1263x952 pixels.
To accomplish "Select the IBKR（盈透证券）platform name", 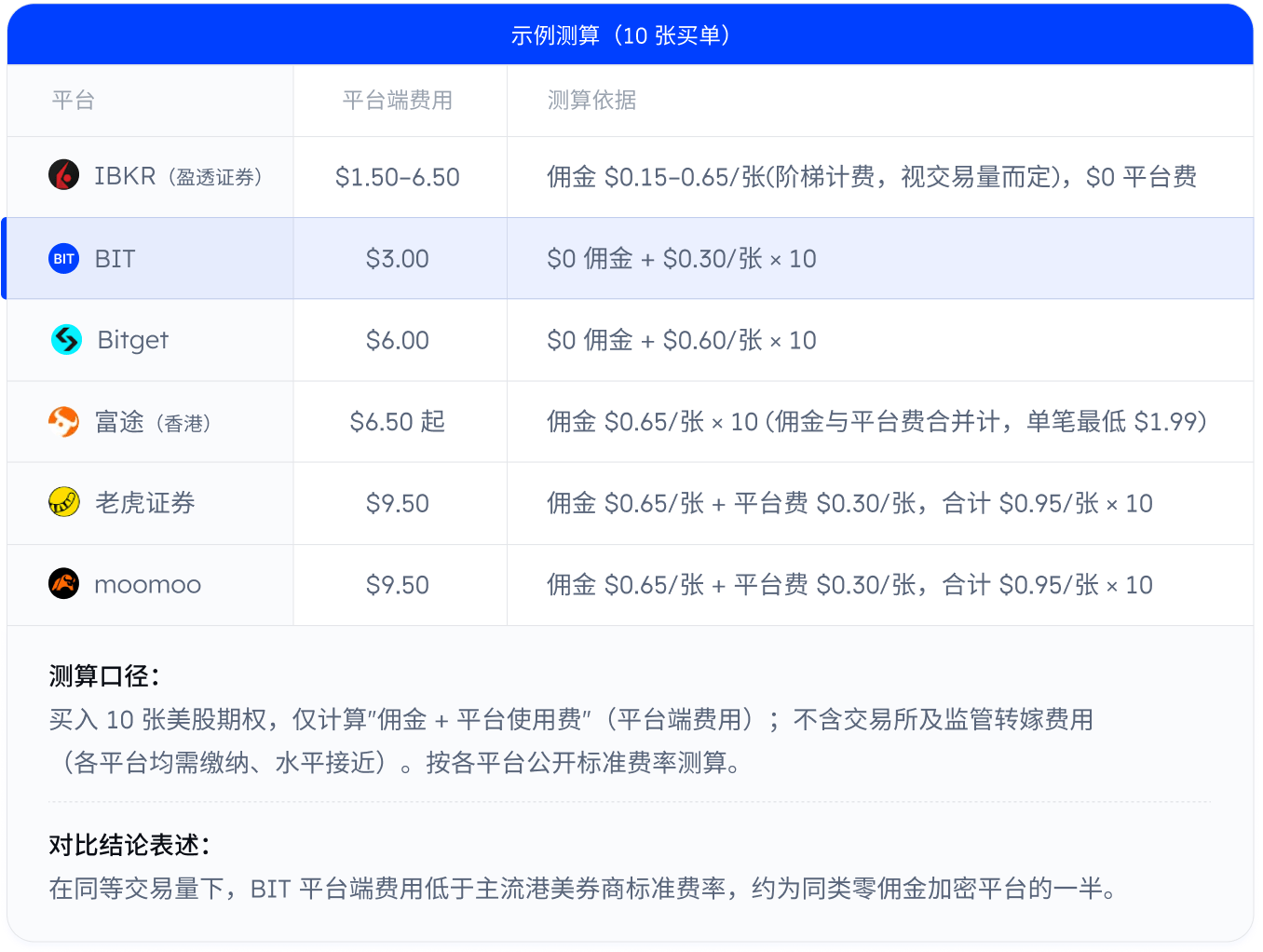I will click(x=179, y=176).
